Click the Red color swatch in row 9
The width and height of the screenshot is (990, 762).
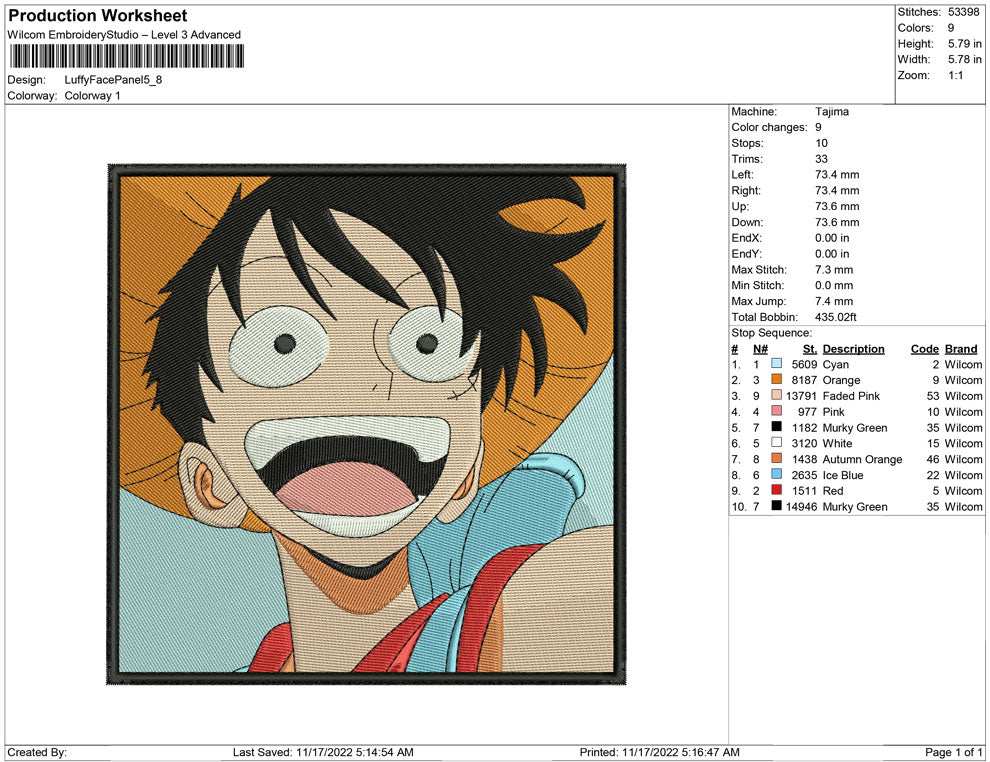(x=777, y=490)
